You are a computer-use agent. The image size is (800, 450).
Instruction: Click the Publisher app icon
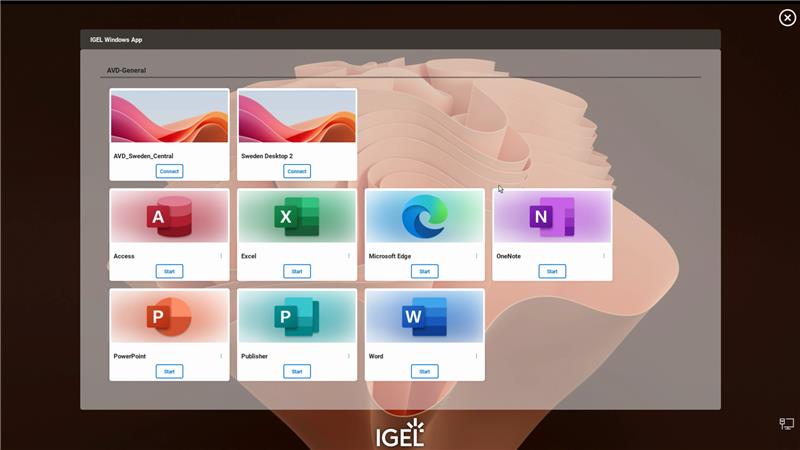coord(297,316)
